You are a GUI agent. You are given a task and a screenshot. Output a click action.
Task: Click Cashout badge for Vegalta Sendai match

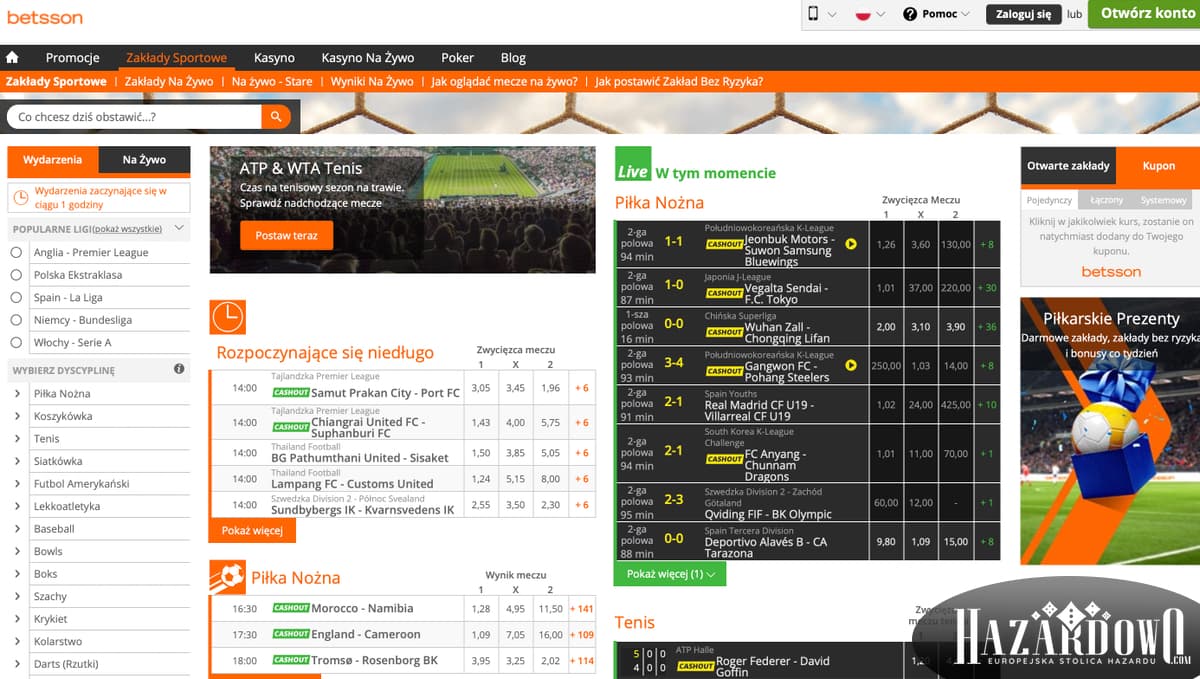[x=724, y=293]
